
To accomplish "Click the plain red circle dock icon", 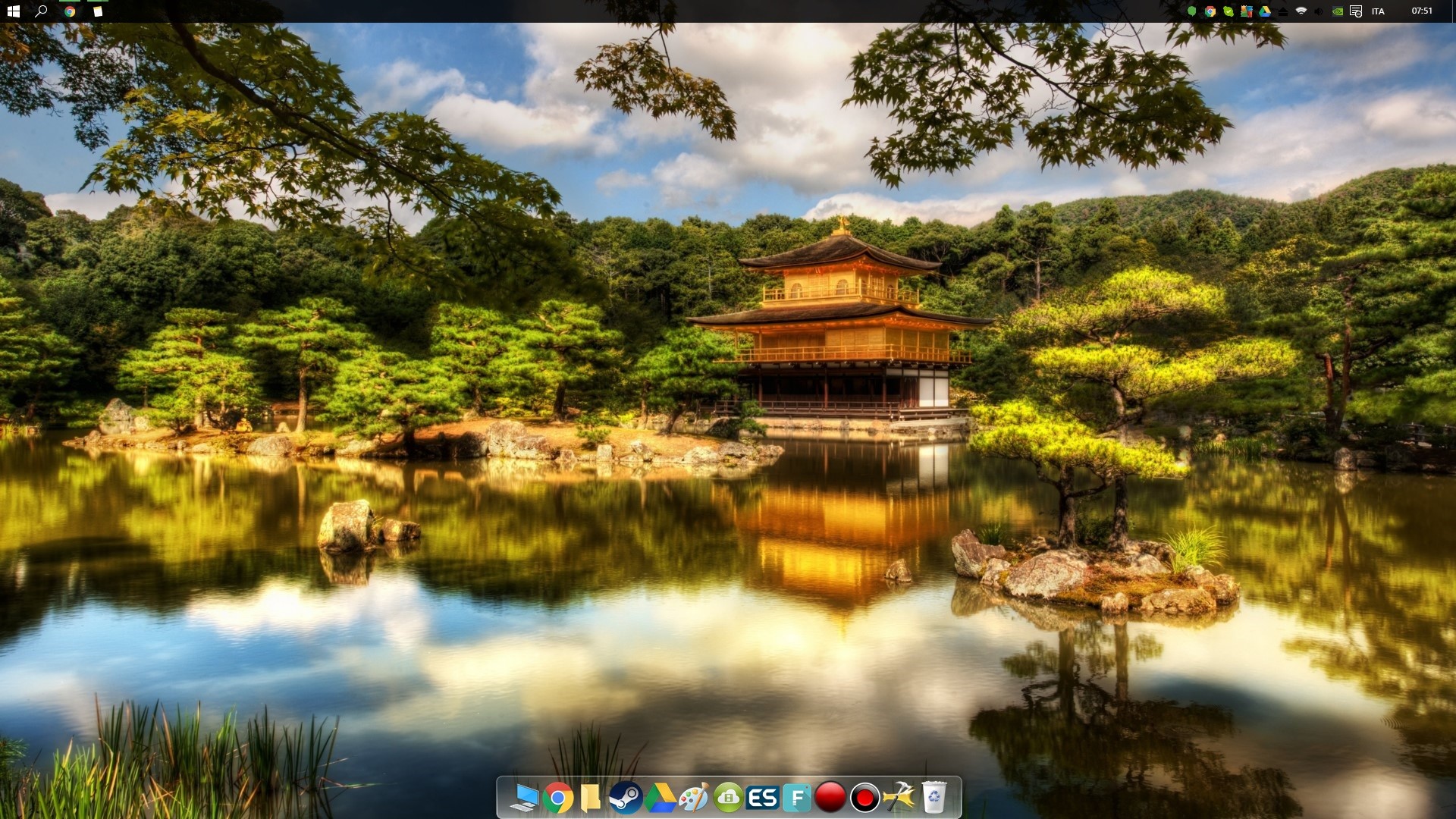I will click(x=830, y=798).
